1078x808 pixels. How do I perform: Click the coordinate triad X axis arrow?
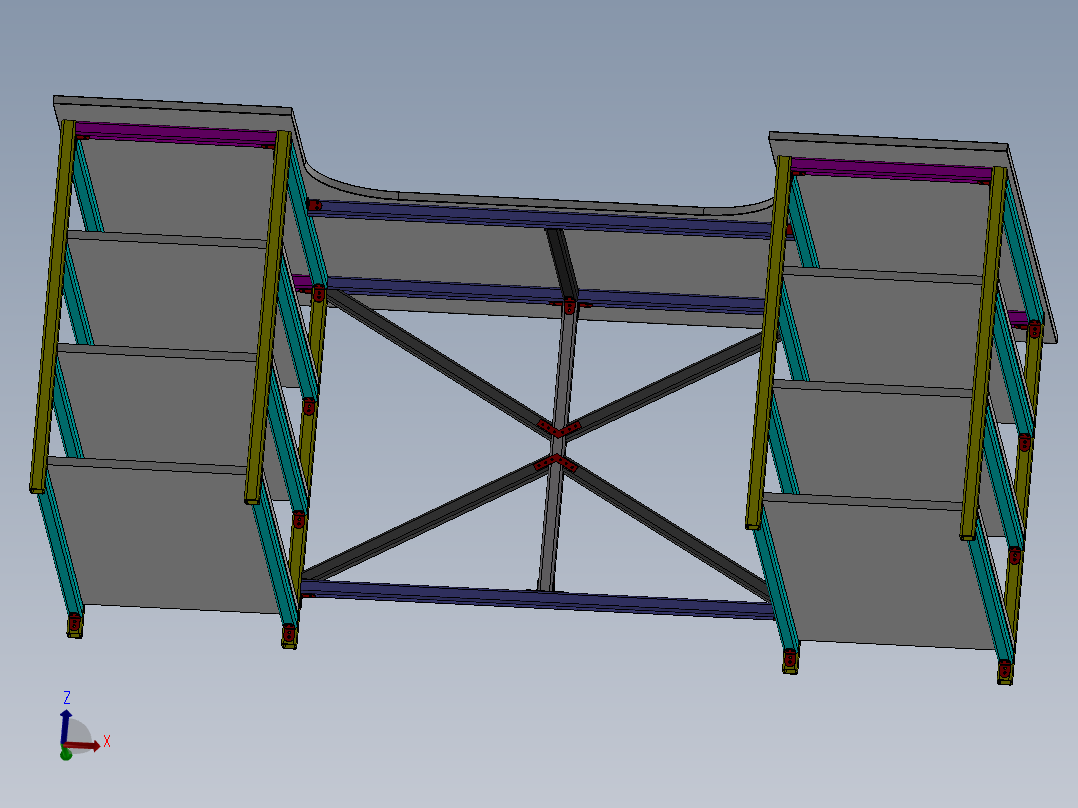point(82,746)
